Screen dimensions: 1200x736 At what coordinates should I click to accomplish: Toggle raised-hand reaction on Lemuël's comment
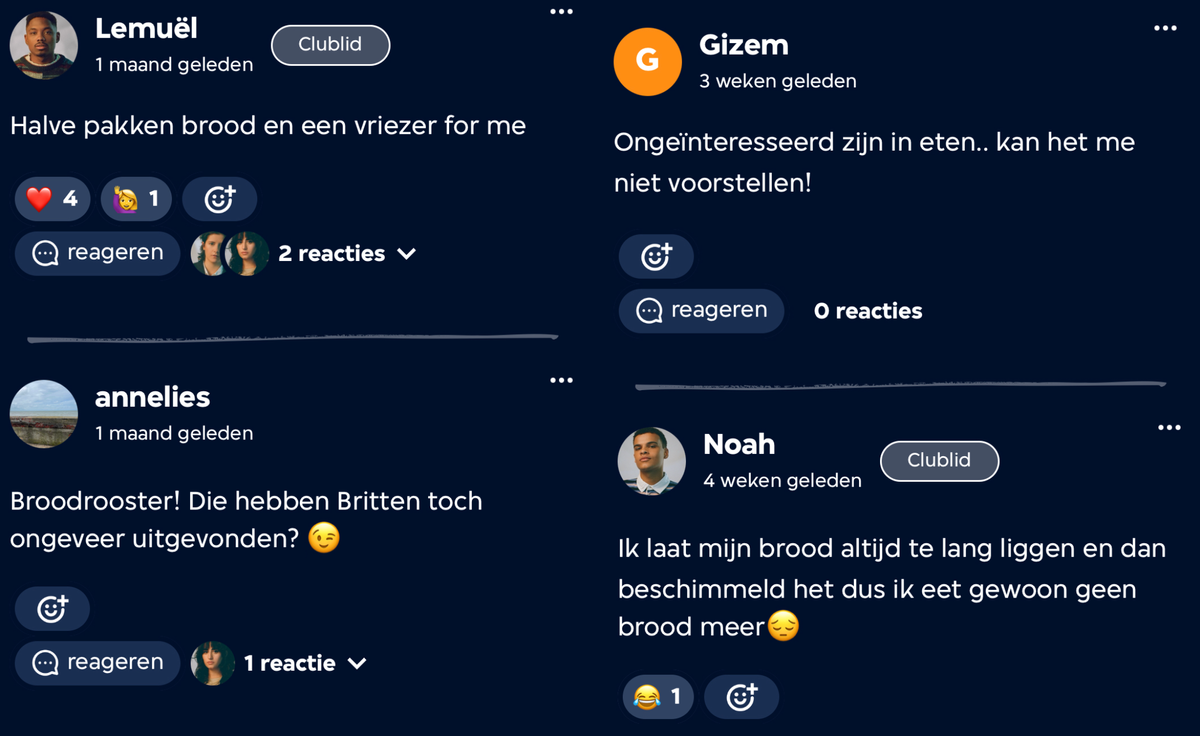(136, 199)
